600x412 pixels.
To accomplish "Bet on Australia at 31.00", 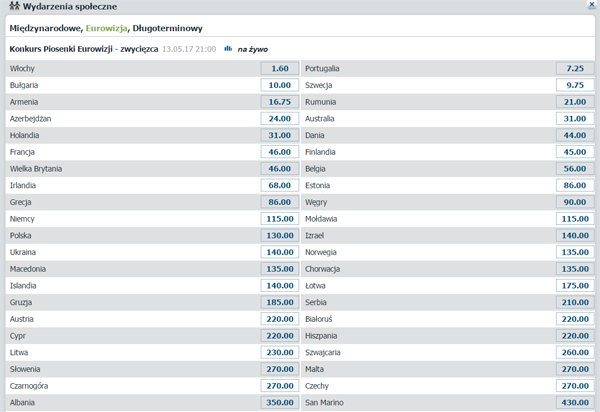I will pos(575,119).
